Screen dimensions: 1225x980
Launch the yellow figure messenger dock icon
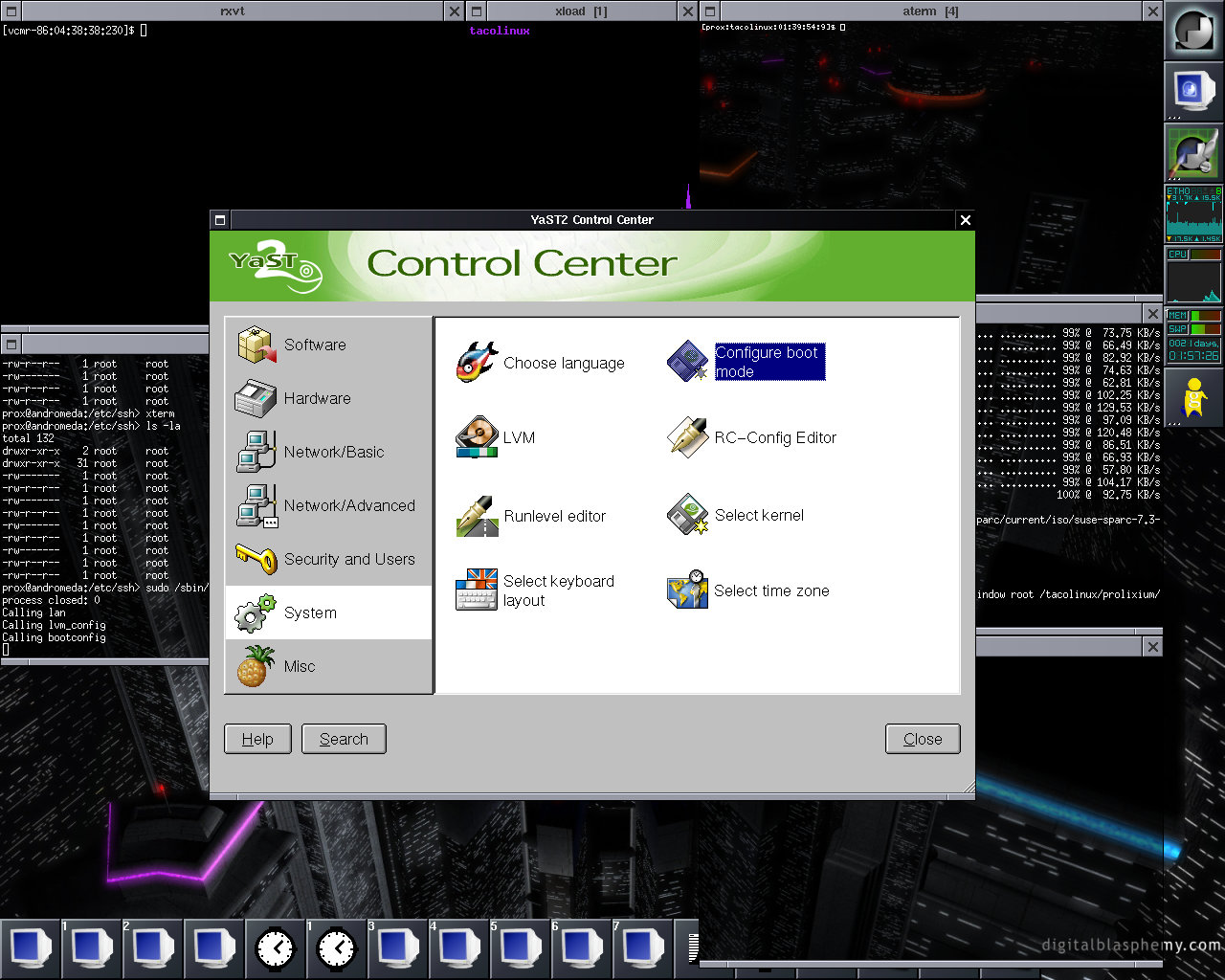(1193, 397)
